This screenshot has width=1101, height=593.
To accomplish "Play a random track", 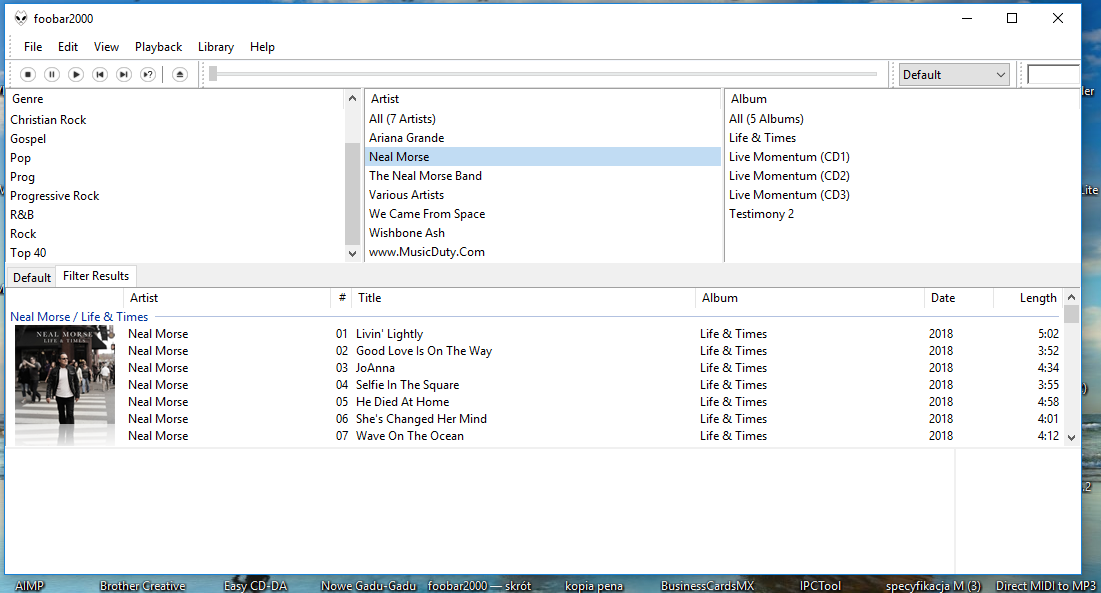I will point(147,74).
